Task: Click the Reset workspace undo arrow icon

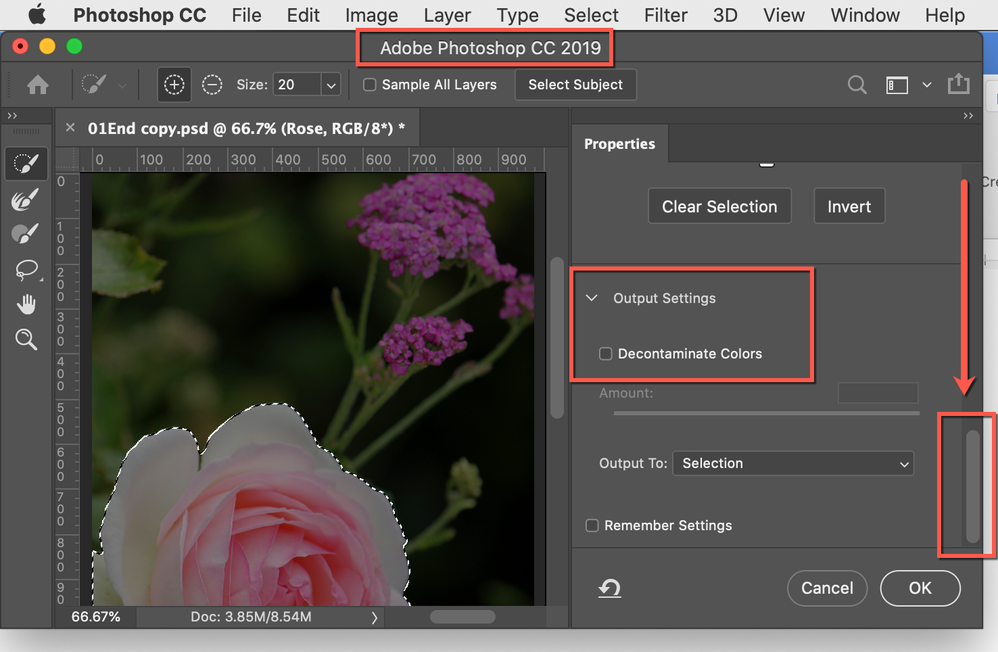Action: pos(610,588)
